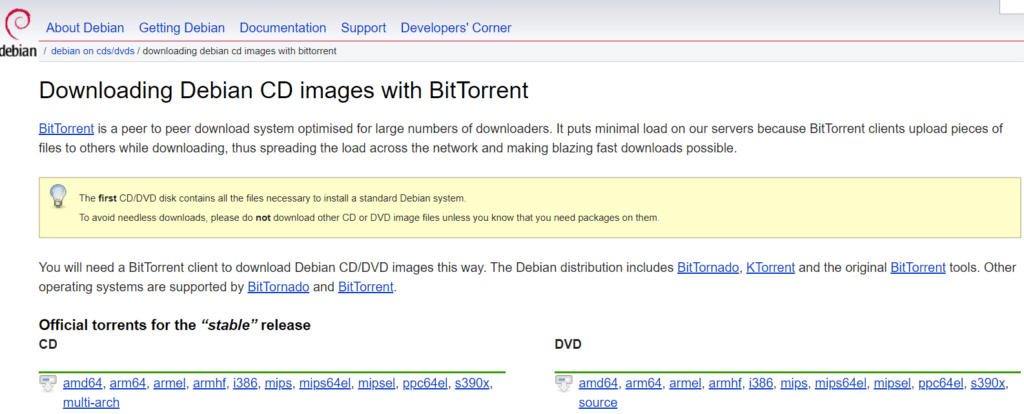Click the 'CD' section heading
The width and height of the screenshot is (1024, 414).
tap(48, 344)
